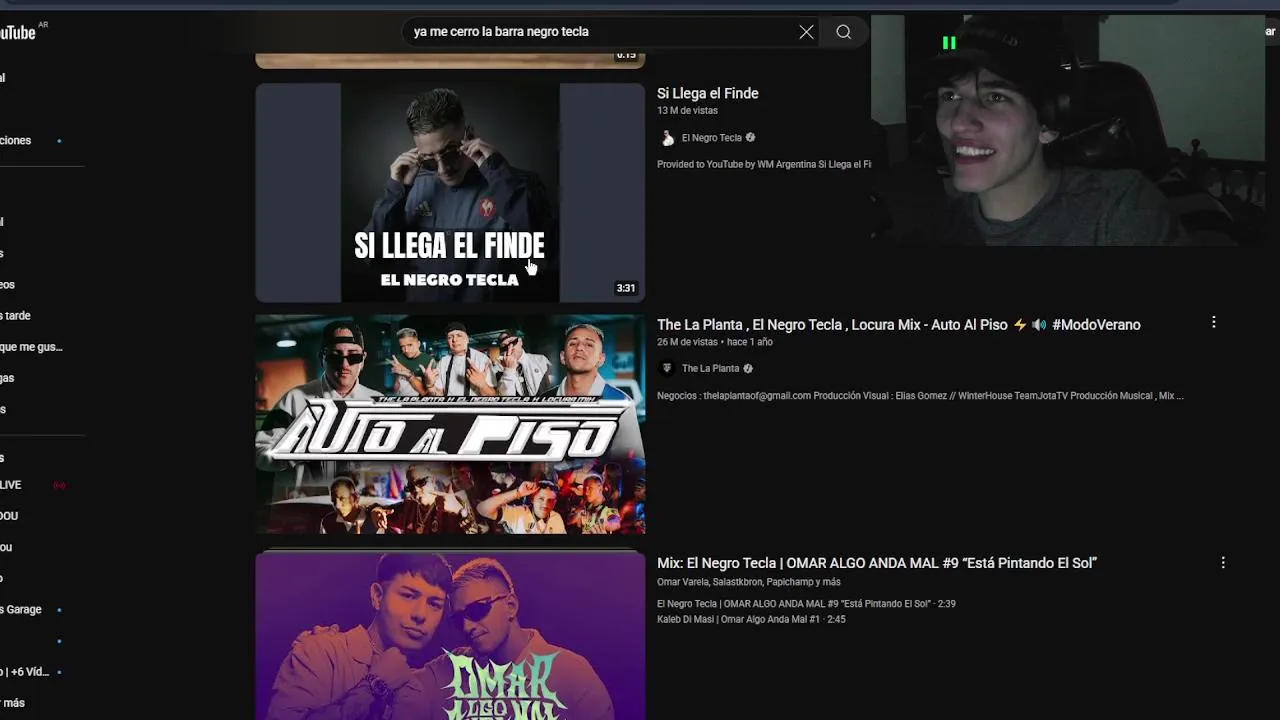Click the green pause indicator on webcam overlay

coord(949,43)
